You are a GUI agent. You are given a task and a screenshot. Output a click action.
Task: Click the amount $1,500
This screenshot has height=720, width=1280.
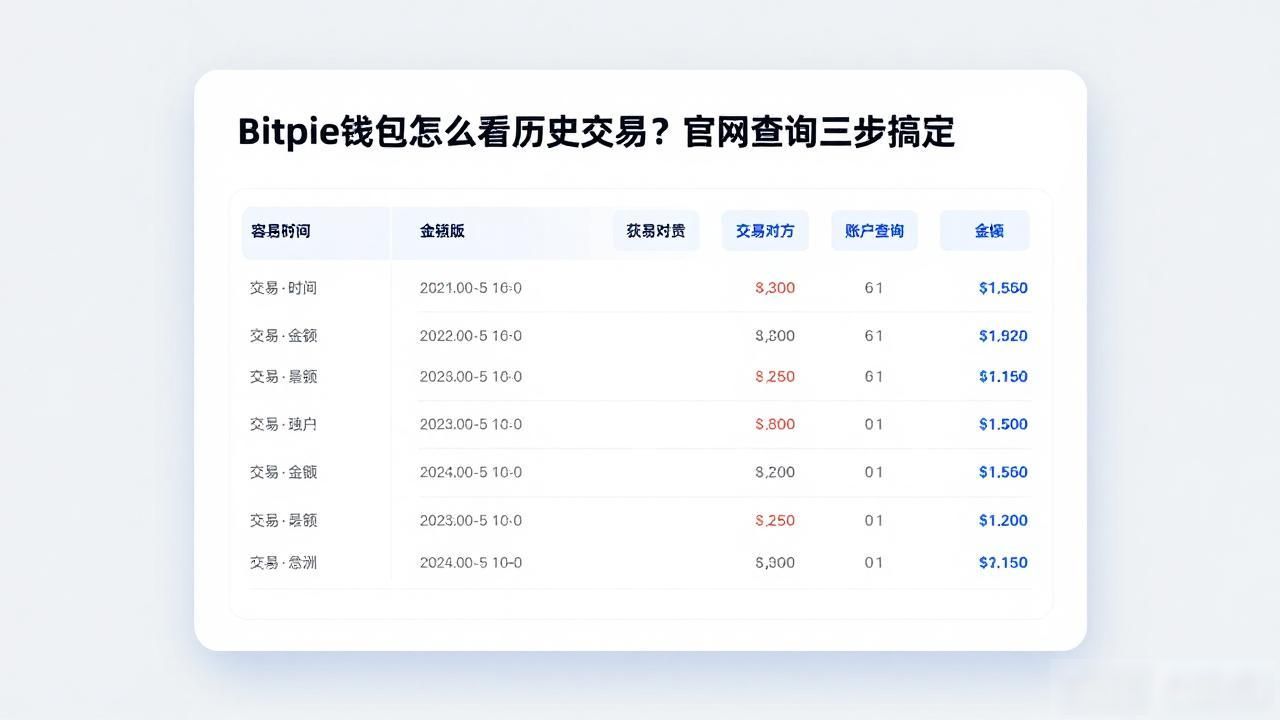[1003, 424]
